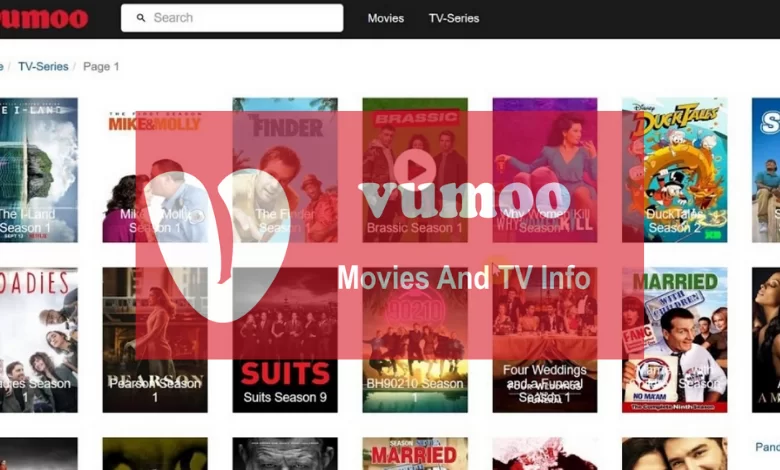780x470 pixels.
Task: Follow the TV-Series breadcrumb link
Action: point(43,67)
